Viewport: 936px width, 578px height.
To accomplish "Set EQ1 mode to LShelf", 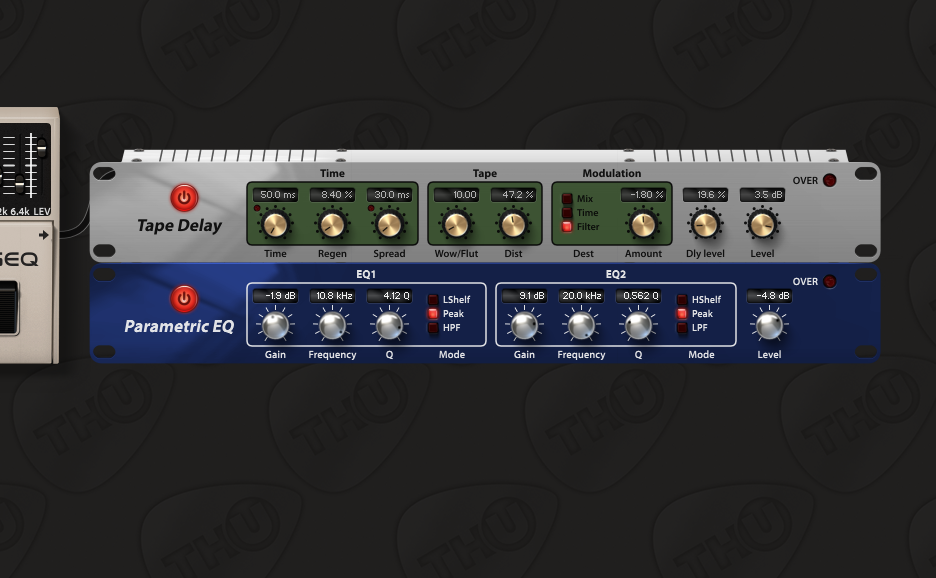I will click(x=433, y=299).
